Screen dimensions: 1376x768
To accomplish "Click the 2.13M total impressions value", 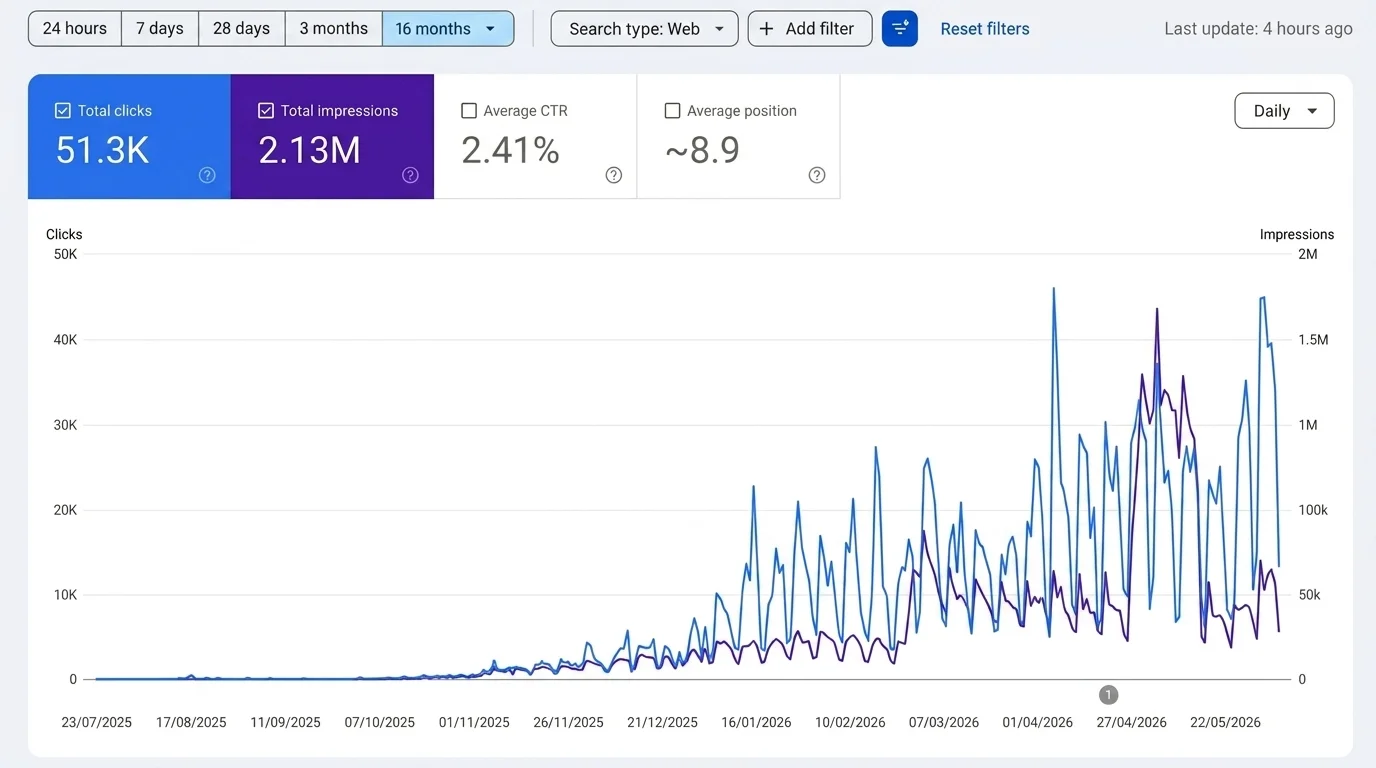I will 310,150.
